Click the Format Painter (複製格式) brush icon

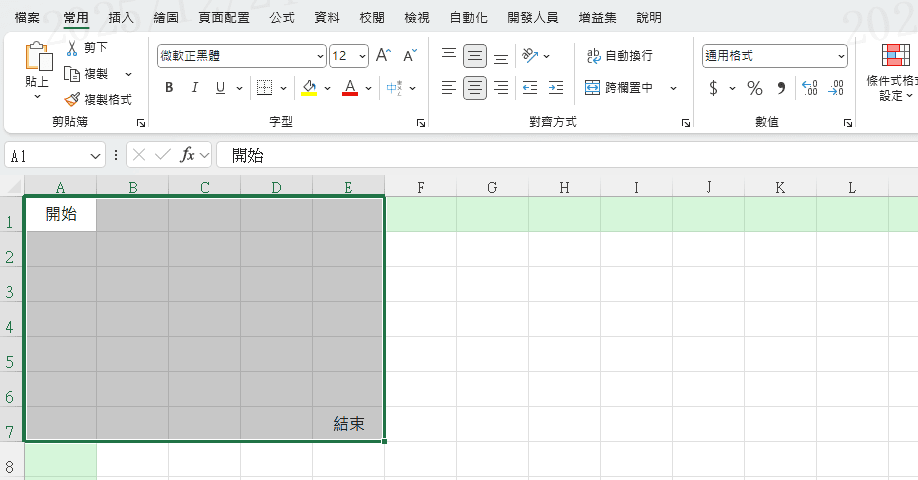(72, 100)
